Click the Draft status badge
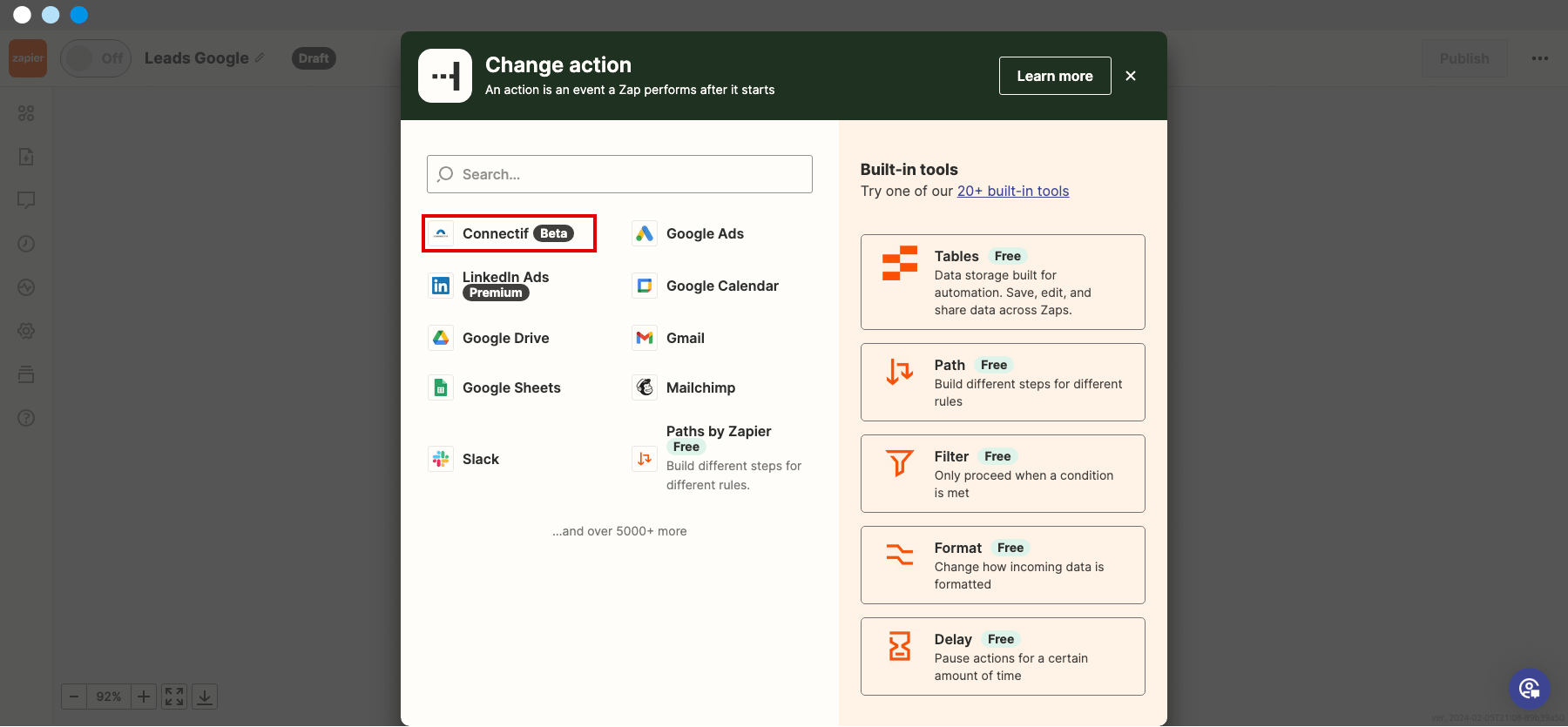This screenshot has height=727, width=1568. [314, 58]
